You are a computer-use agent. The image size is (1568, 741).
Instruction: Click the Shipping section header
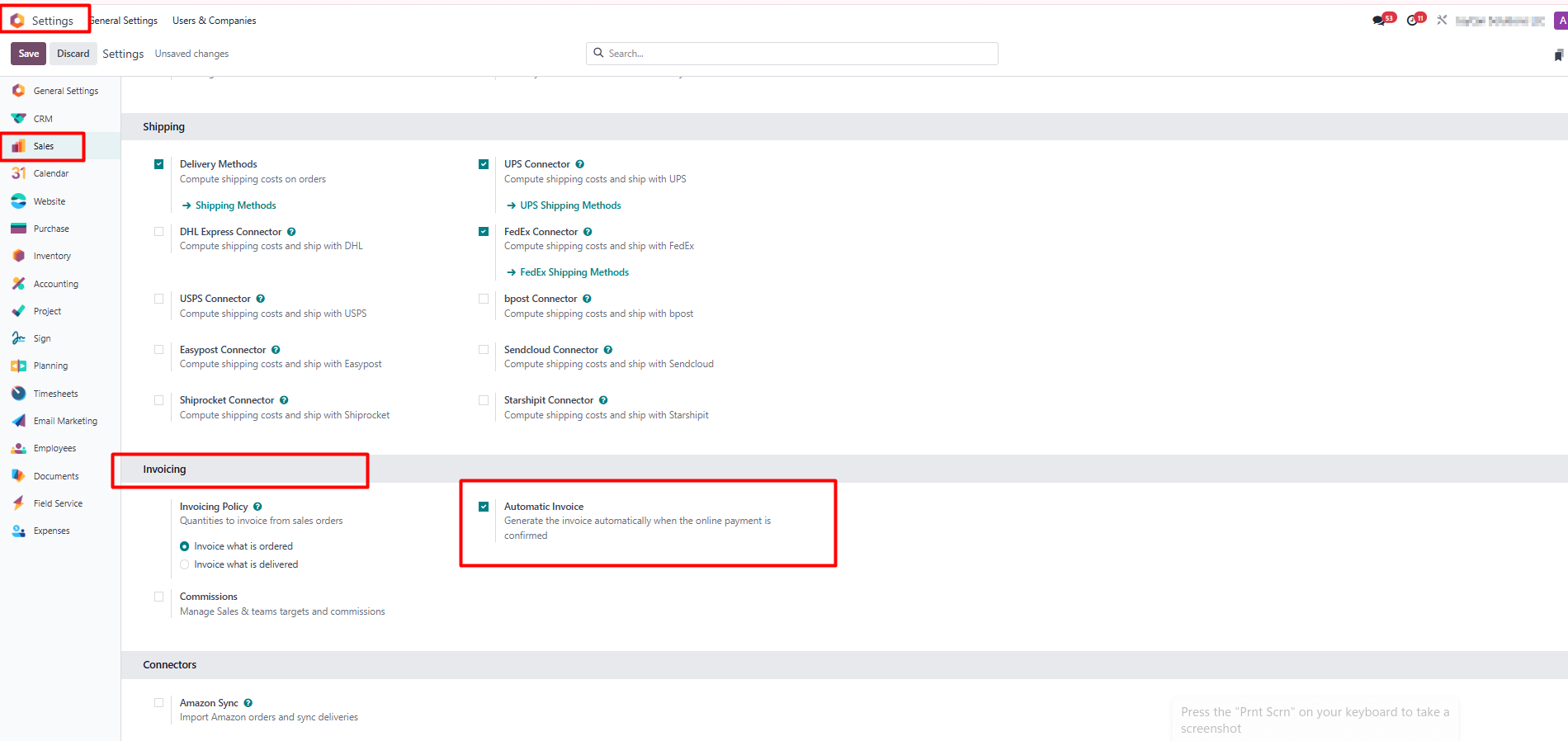tap(163, 127)
